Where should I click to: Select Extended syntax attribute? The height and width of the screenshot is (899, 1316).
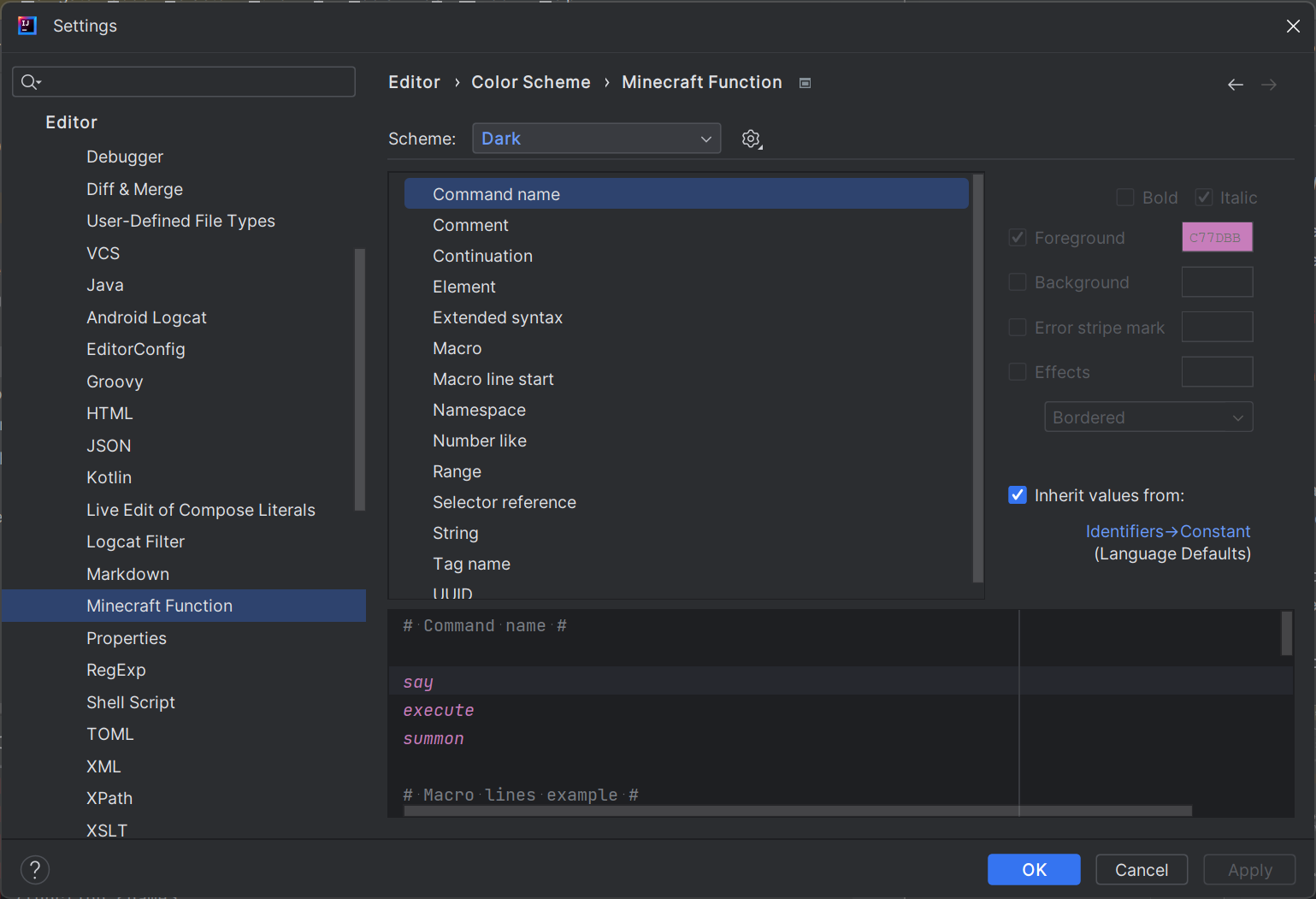[x=686, y=317]
